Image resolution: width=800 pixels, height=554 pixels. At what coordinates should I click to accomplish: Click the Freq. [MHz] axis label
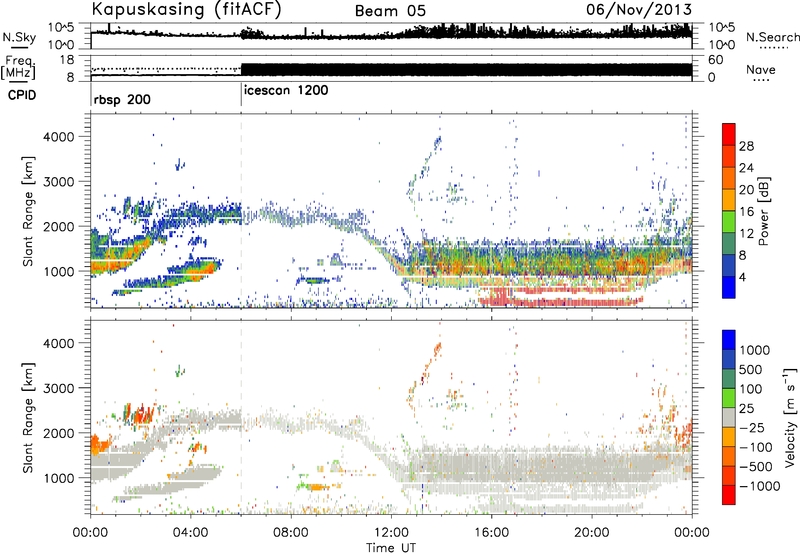(x=18, y=67)
